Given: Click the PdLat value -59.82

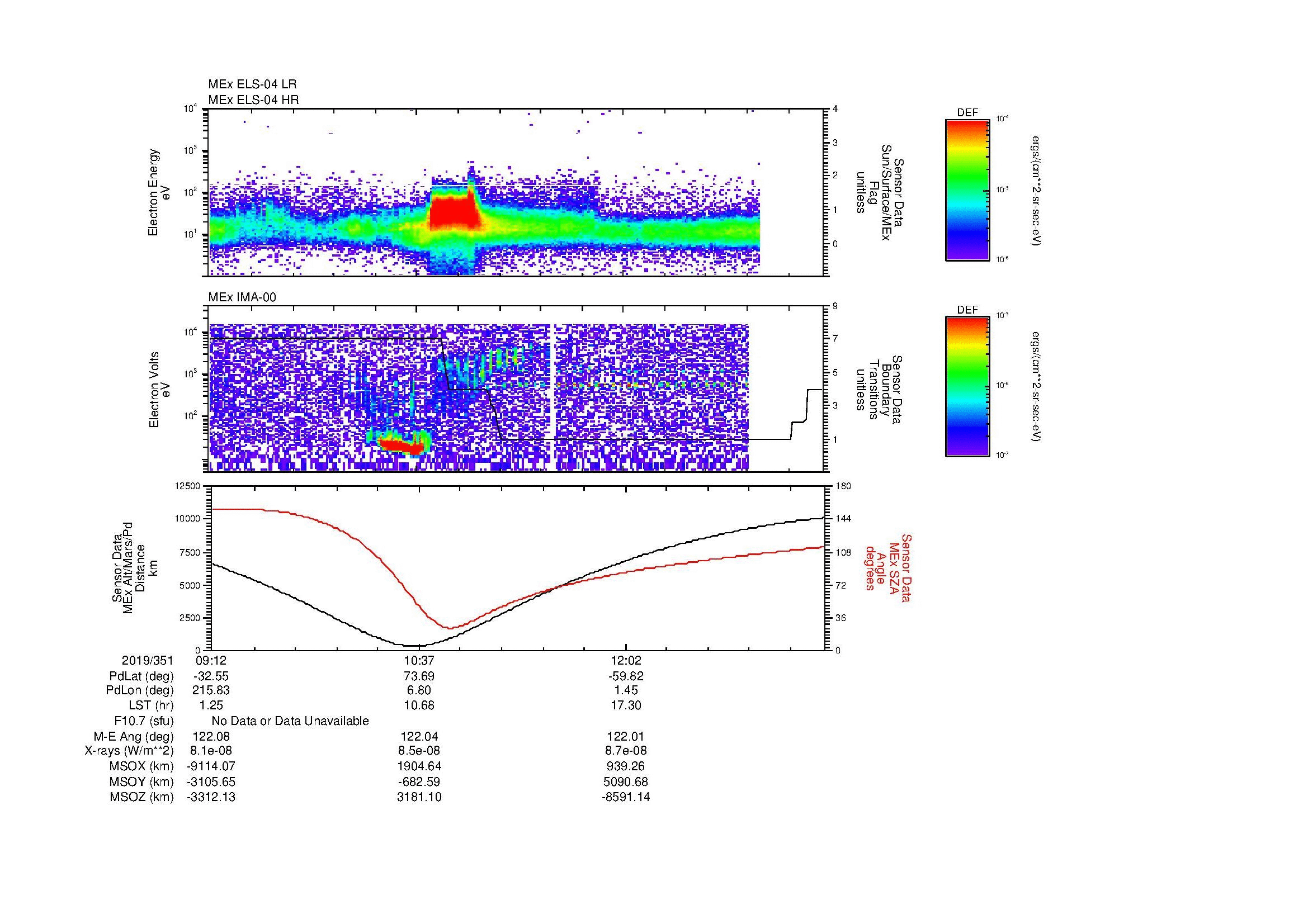Looking at the screenshot, I should coord(626,676).
